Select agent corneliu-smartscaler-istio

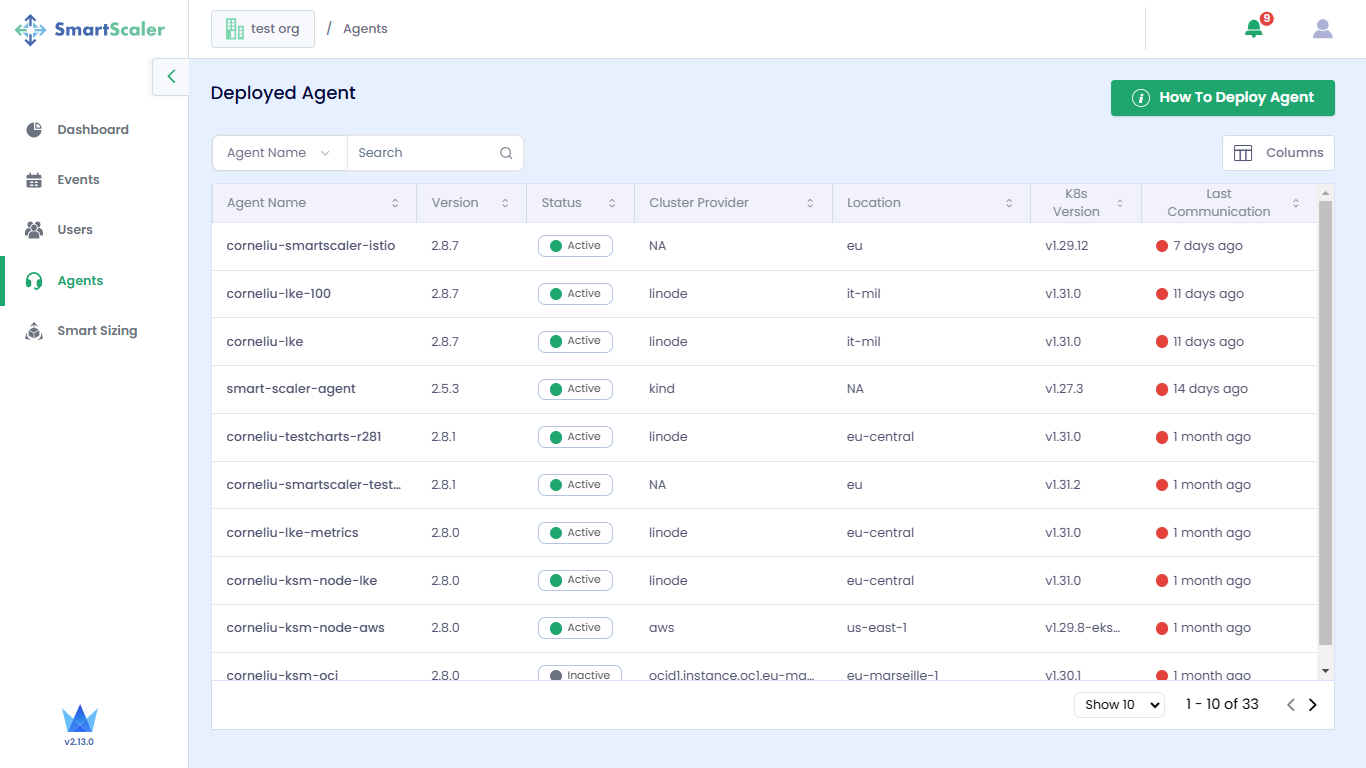[x=311, y=246]
